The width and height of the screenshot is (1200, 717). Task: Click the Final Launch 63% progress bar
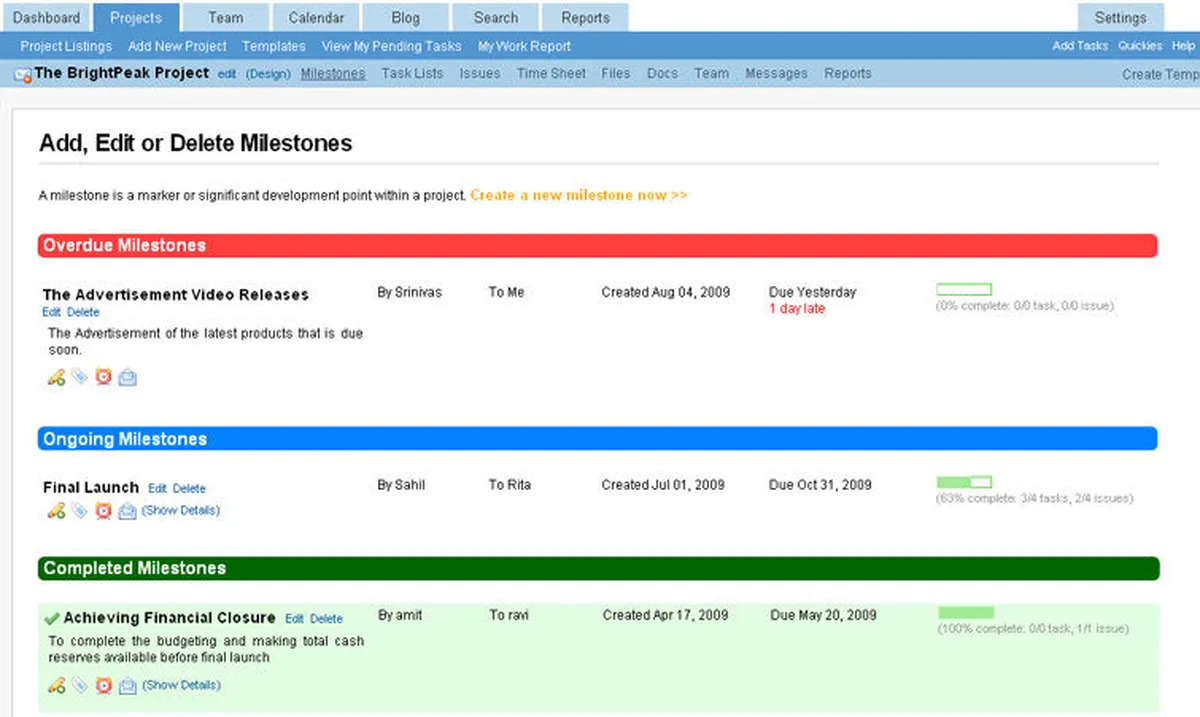[x=964, y=482]
